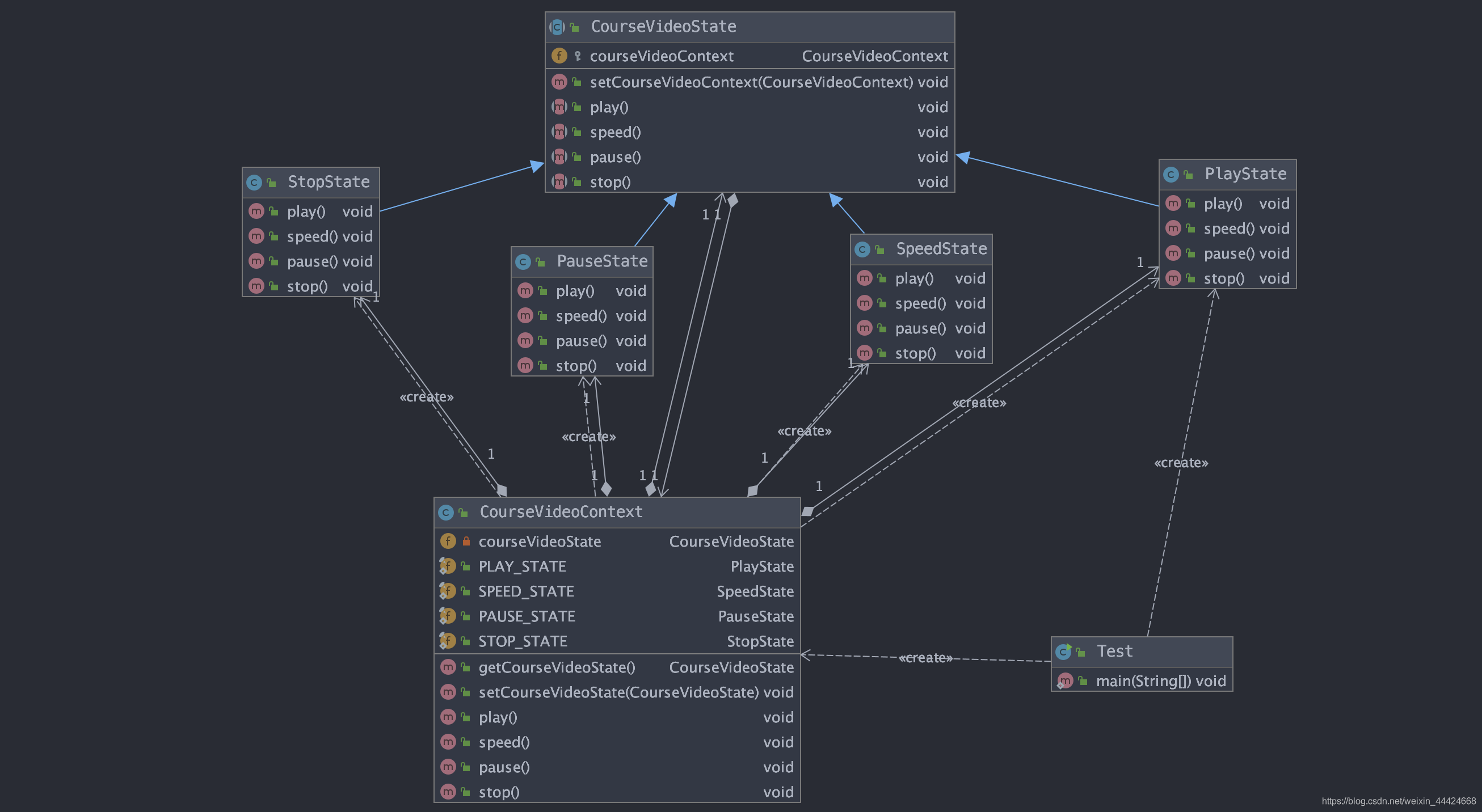Click the method icon of stop() in SpeedState
1482x812 pixels.
864,353
